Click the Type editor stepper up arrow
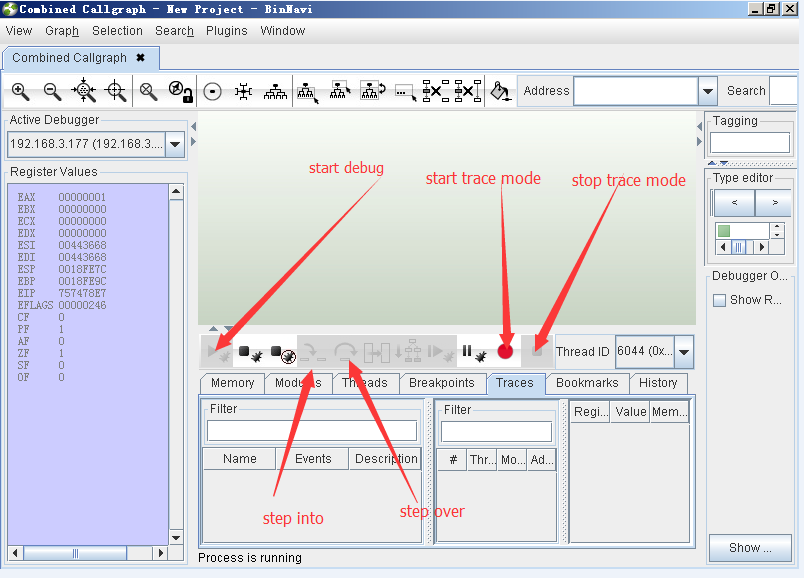The image size is (804, 578). click(x=777, y=226)
